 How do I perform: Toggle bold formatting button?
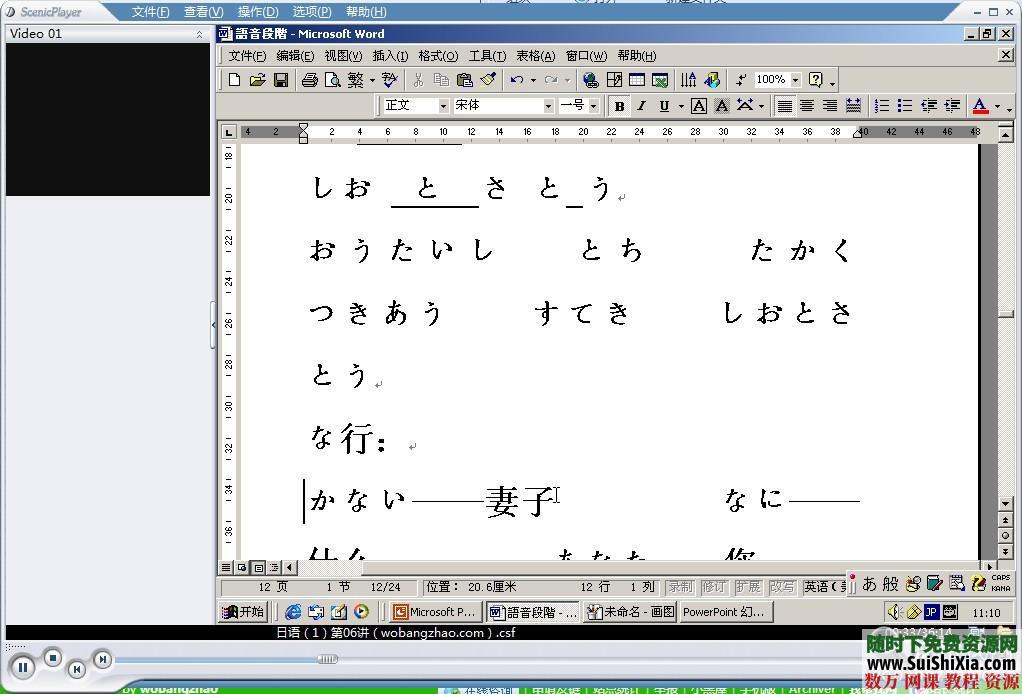coord(619,106)
